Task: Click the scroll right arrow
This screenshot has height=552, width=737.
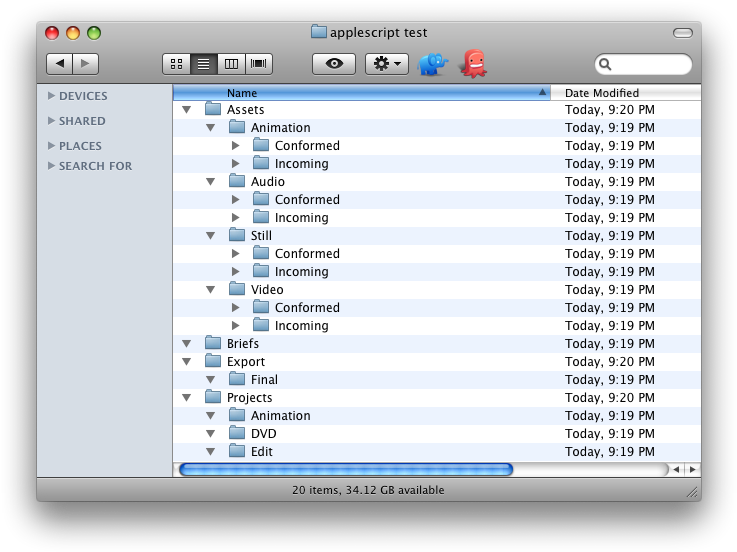Action: coord(692,469)
